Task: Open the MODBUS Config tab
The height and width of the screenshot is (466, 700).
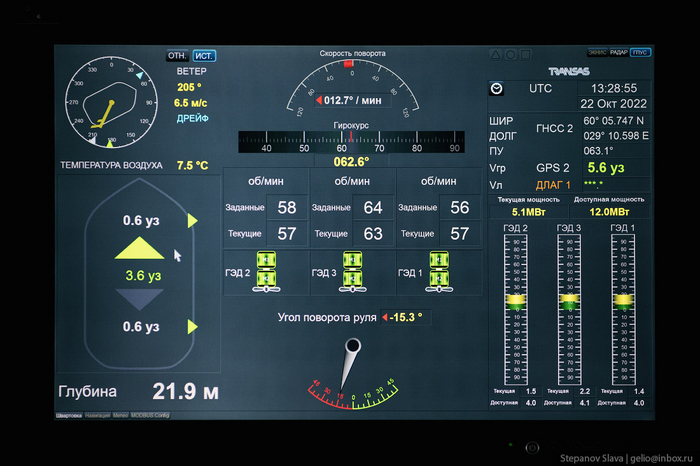Action: click(x=150, y=414)
